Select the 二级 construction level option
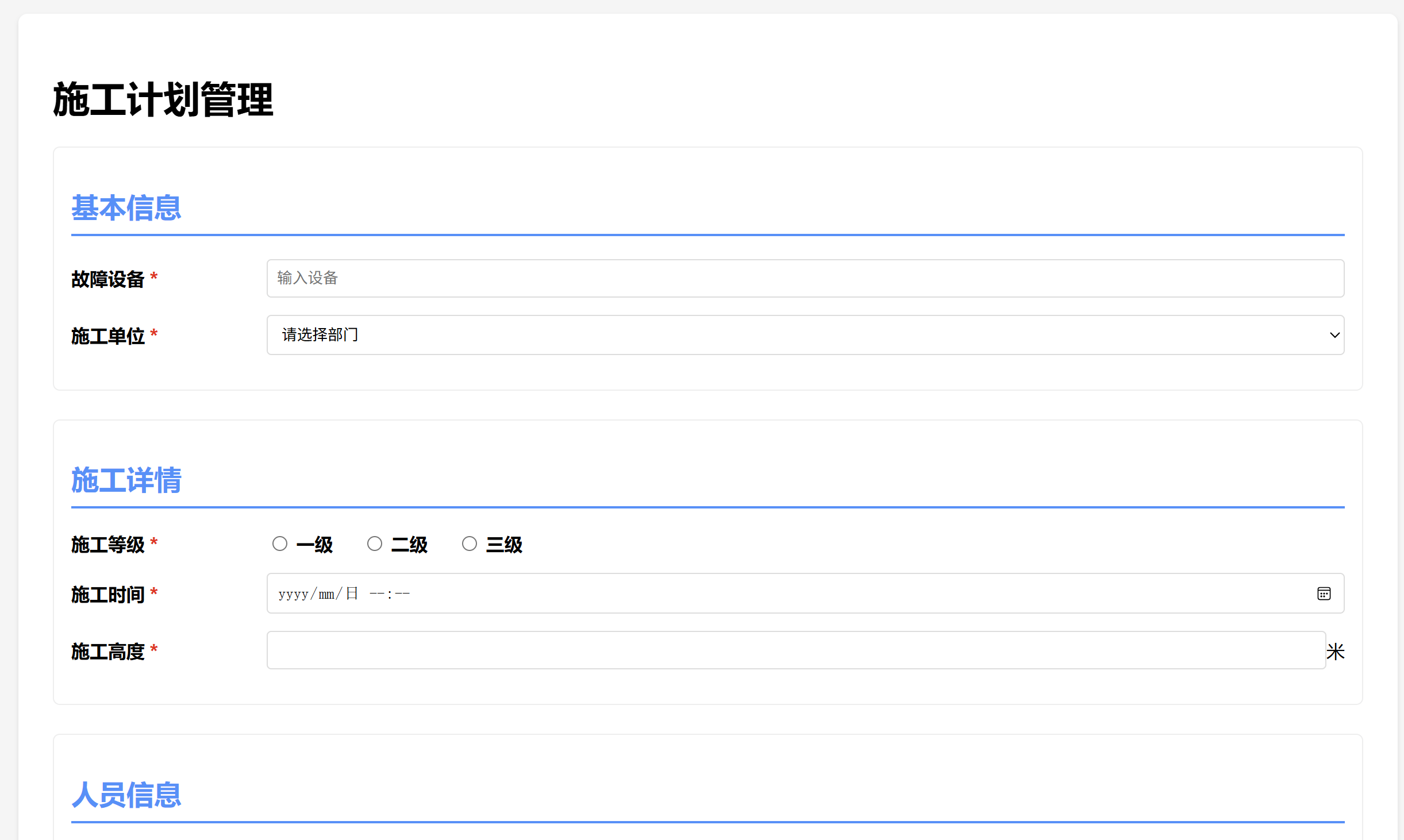This screenshot has height=840, width=1404. tap(375, 544)
